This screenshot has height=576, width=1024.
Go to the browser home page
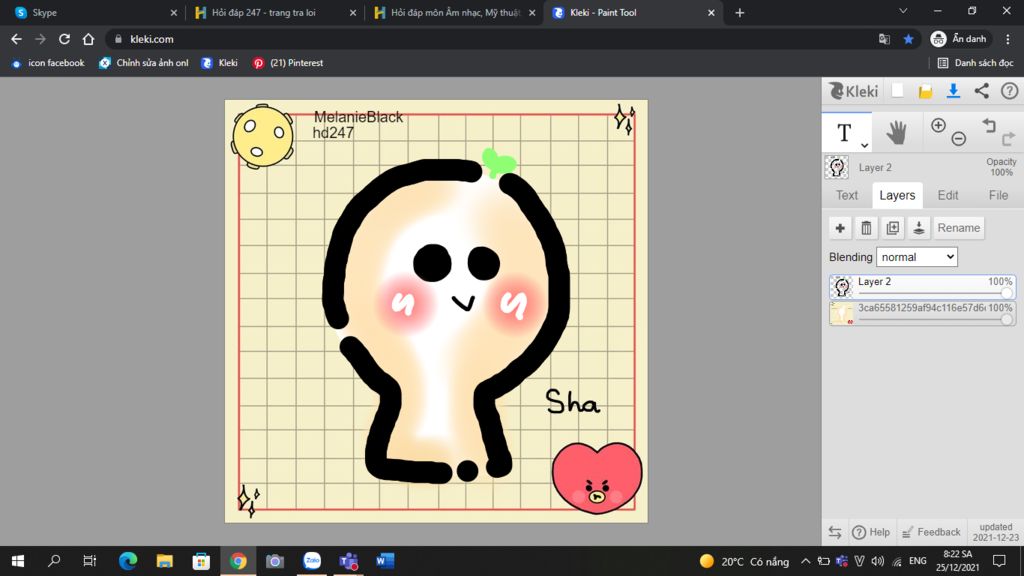click(x=88, y=39)
